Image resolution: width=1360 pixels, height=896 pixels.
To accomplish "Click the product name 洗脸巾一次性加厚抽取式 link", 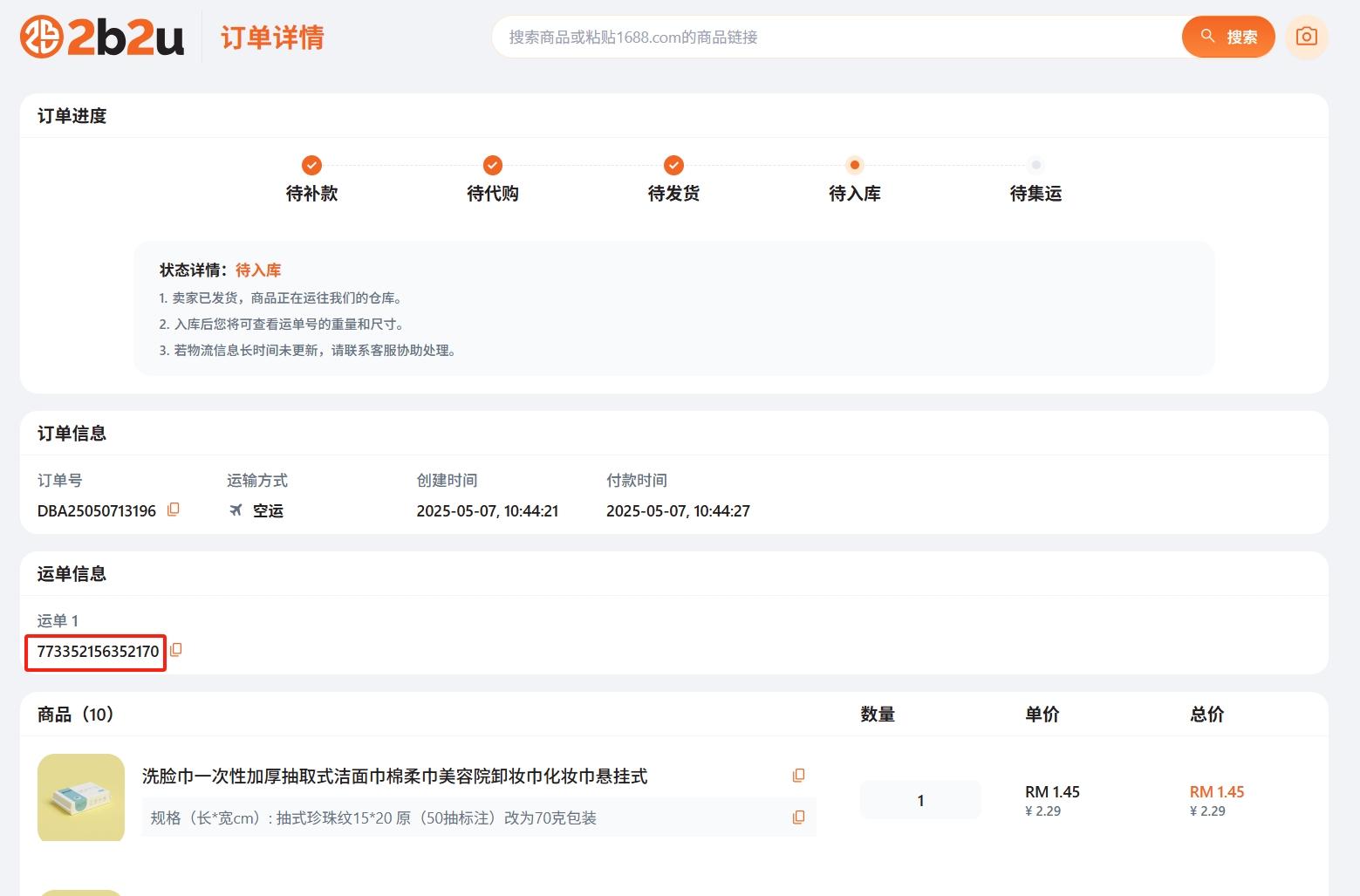I will [393, 776].
